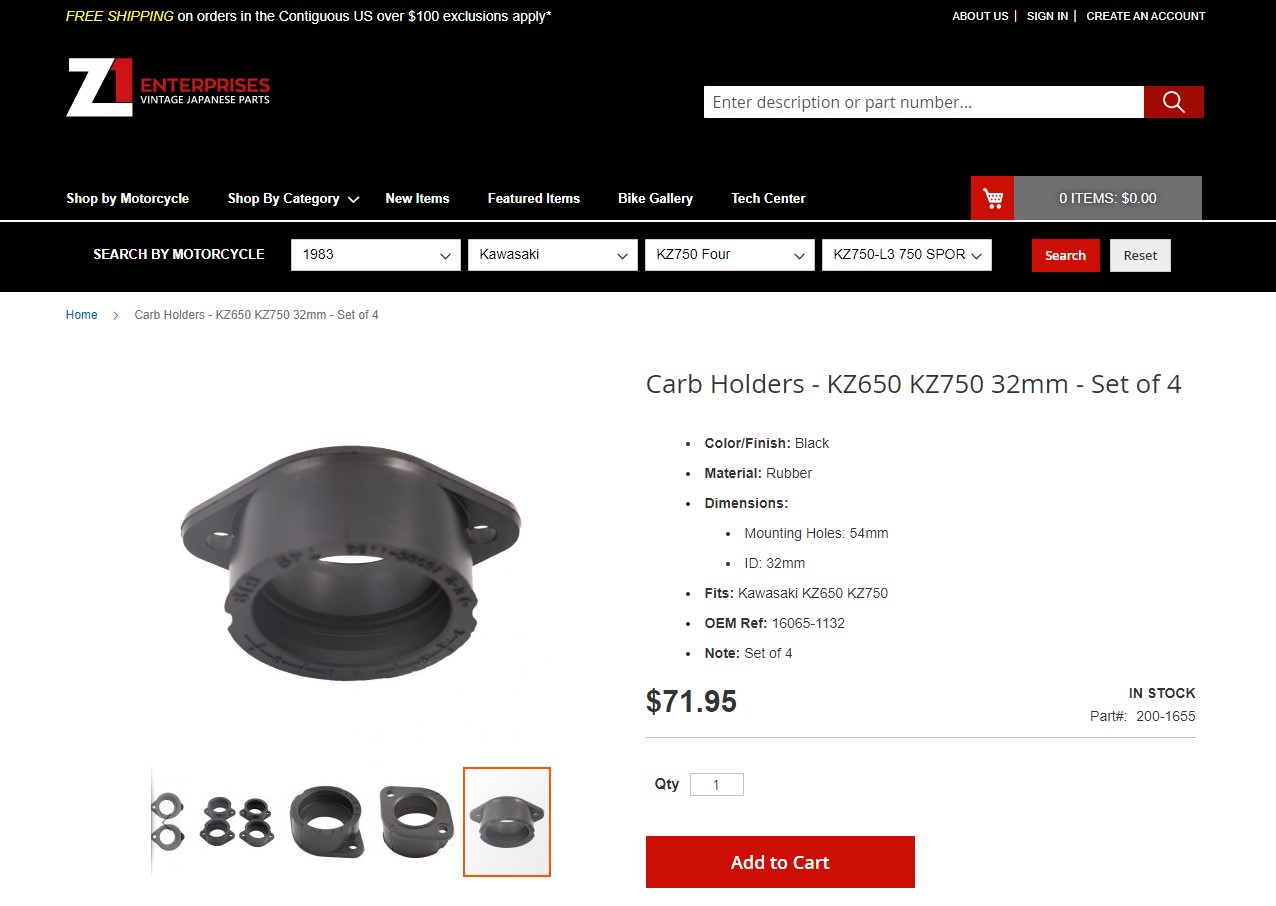1276x906 pixels.
Task: Open the KZ750 Four model dropdown
Action: (730, 255)
